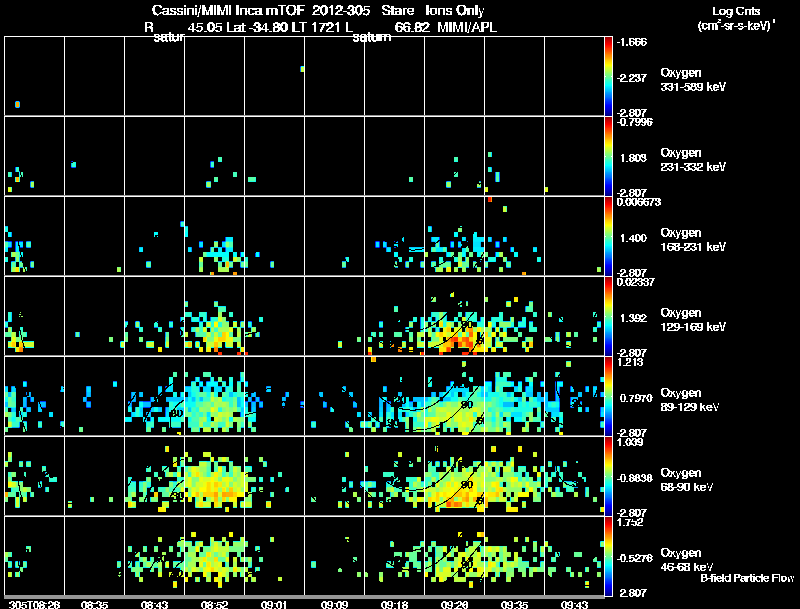Click the 09:18 time axis tick label

(x=394, y=605)
